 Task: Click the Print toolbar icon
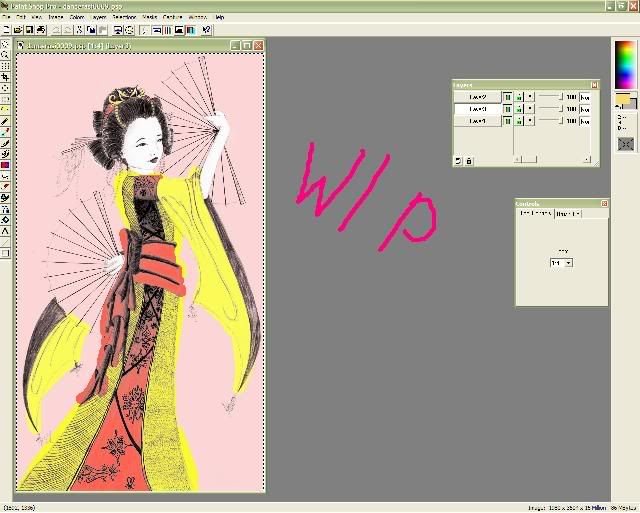click(x=41, y=30)
